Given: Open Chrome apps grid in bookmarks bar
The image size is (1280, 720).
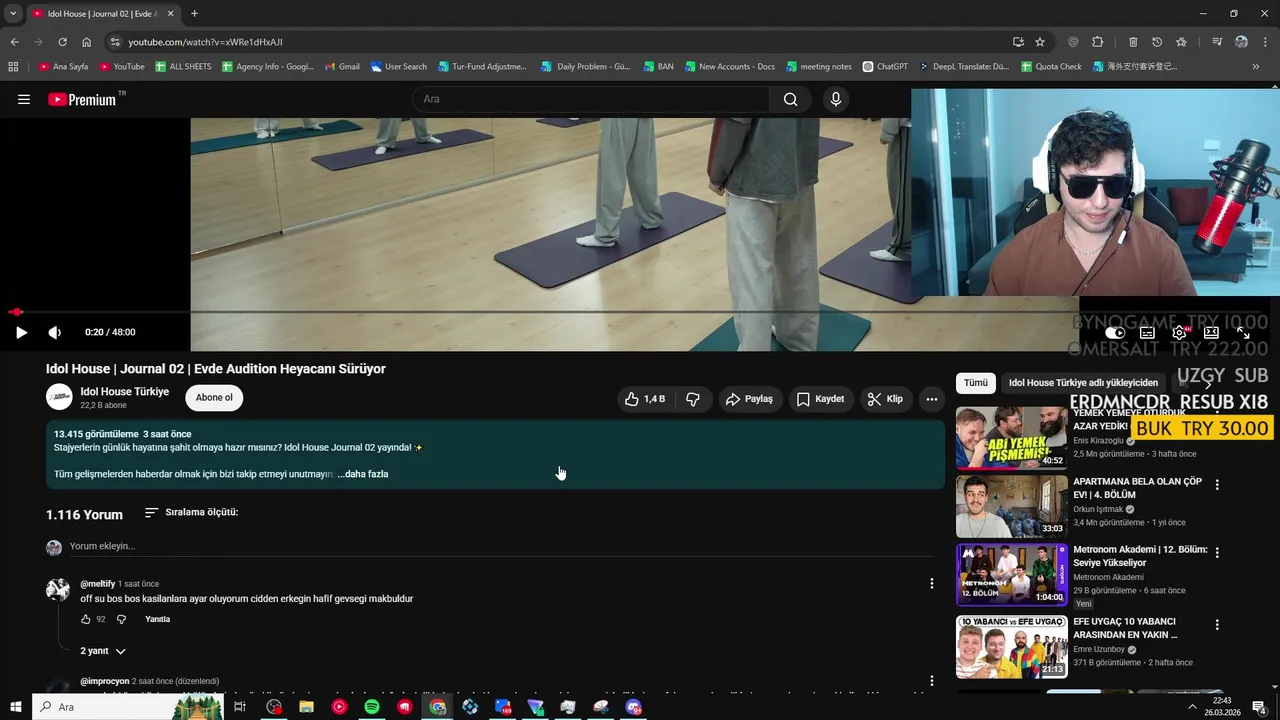Looking at the screenshot, I should (13, 67).
